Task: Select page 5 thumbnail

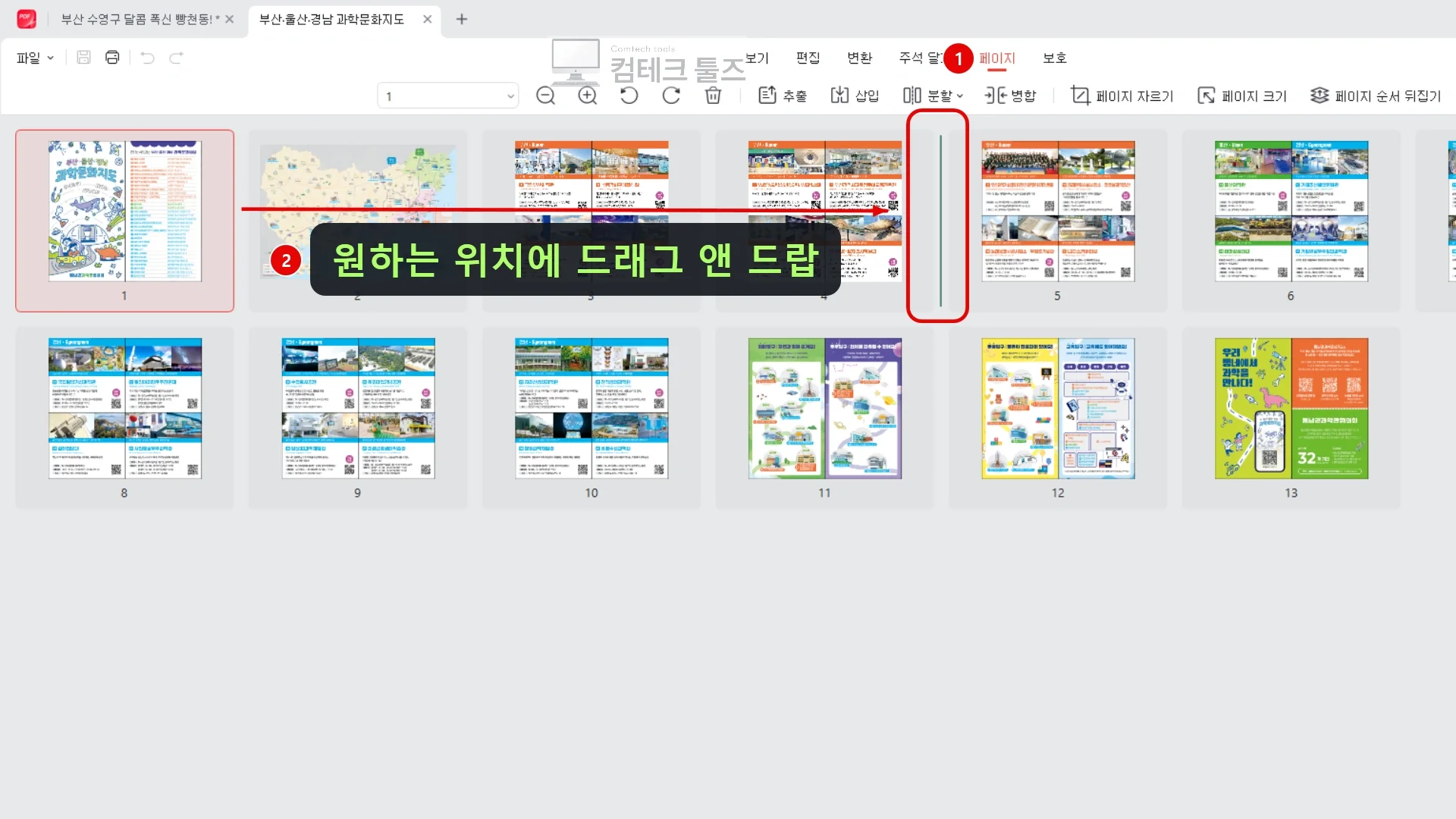Action: [1058, 221]
